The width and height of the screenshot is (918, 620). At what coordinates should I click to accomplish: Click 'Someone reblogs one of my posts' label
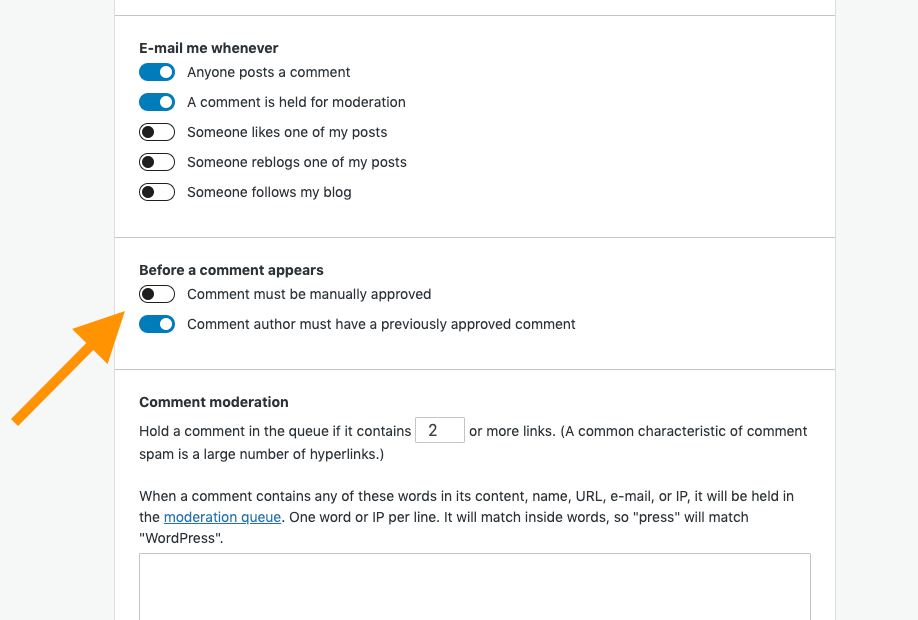[297, 162]
